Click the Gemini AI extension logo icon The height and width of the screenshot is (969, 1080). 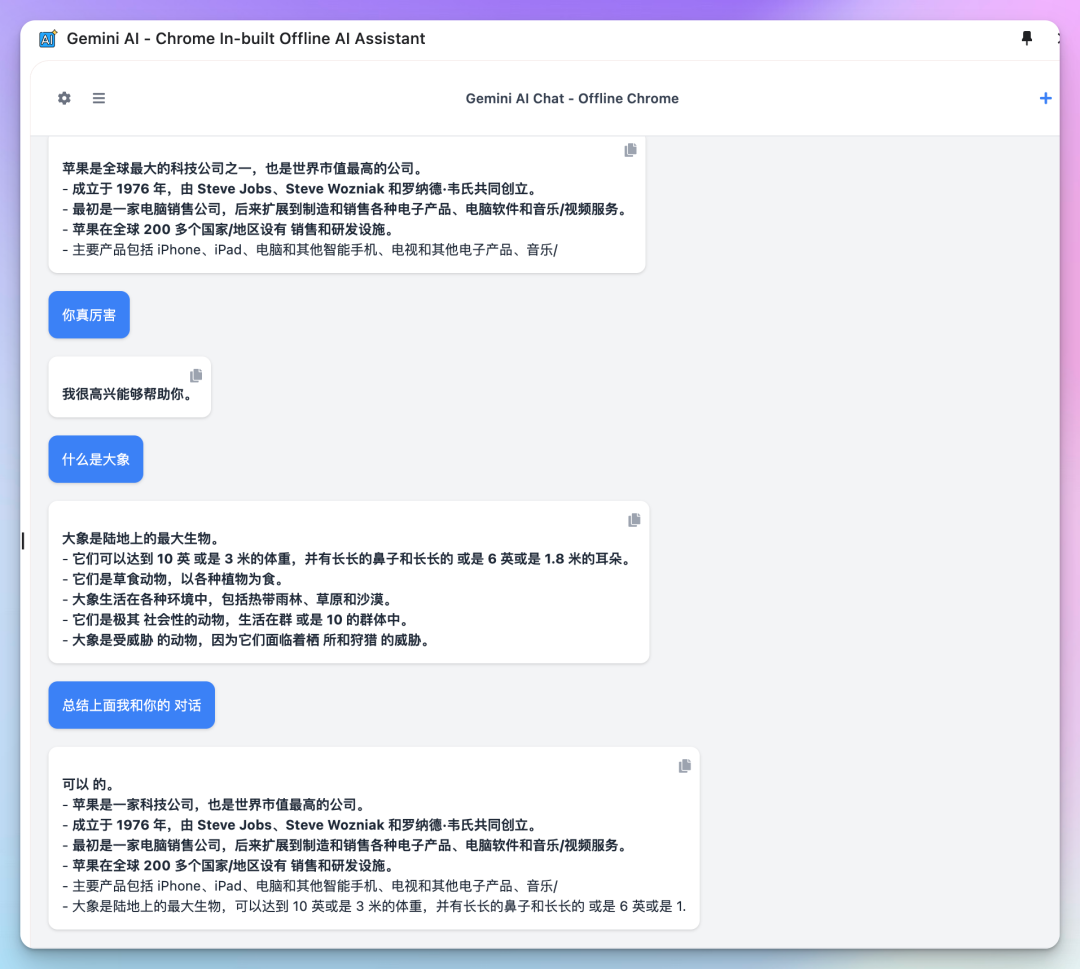click(47, 38)
